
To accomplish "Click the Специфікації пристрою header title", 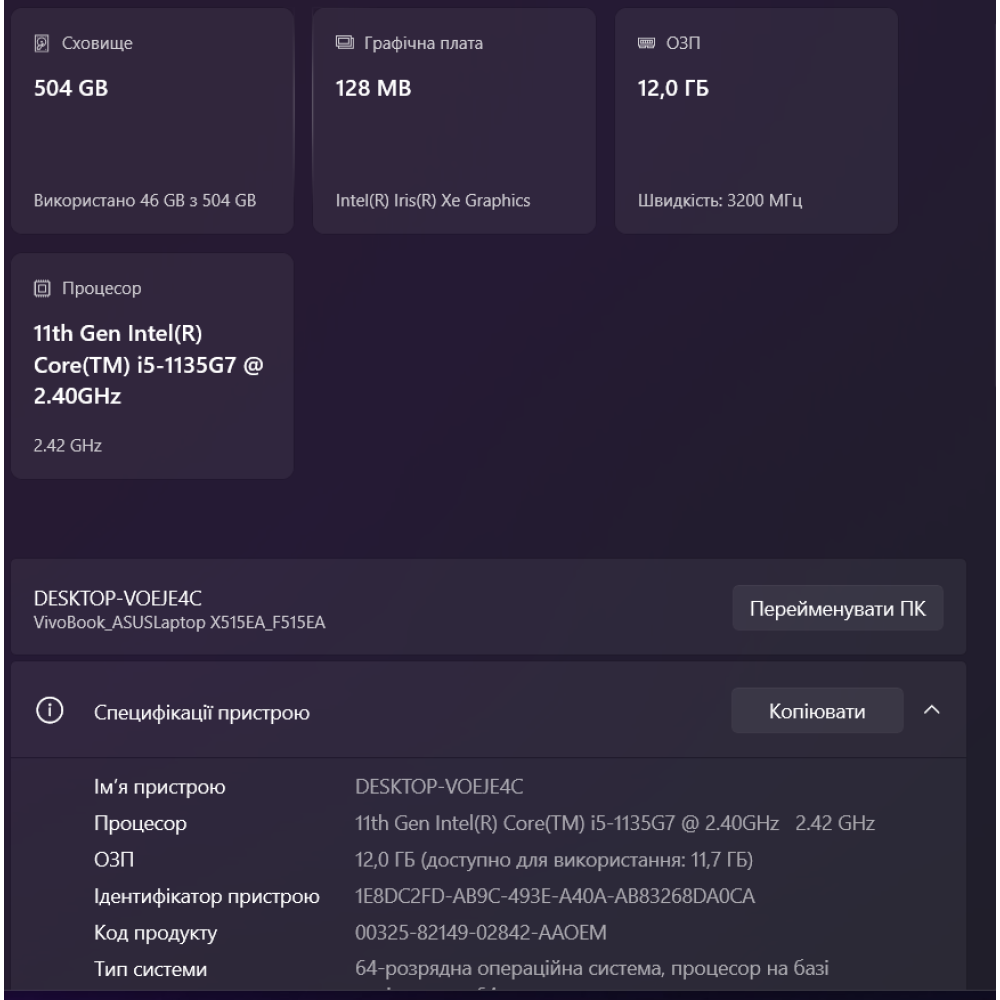I will (201, 713).
